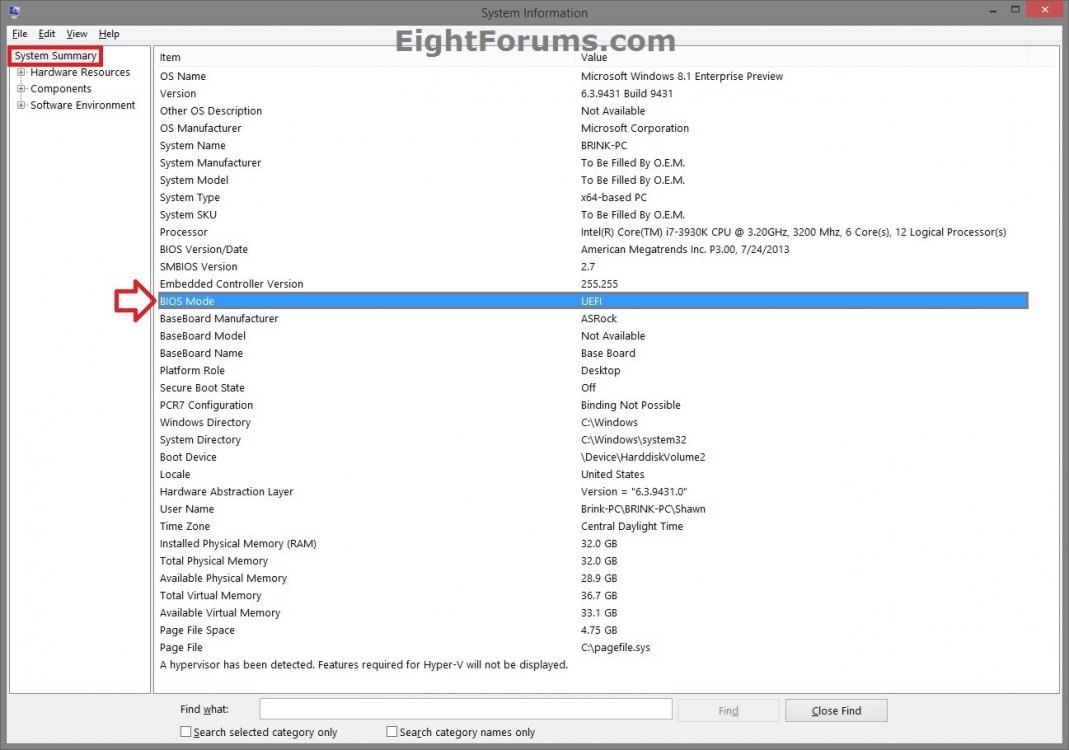Image resolution: width=1069 pixels, height=750 pixels.
Task: Select the Components tree item
Action: tap(60, 89)
